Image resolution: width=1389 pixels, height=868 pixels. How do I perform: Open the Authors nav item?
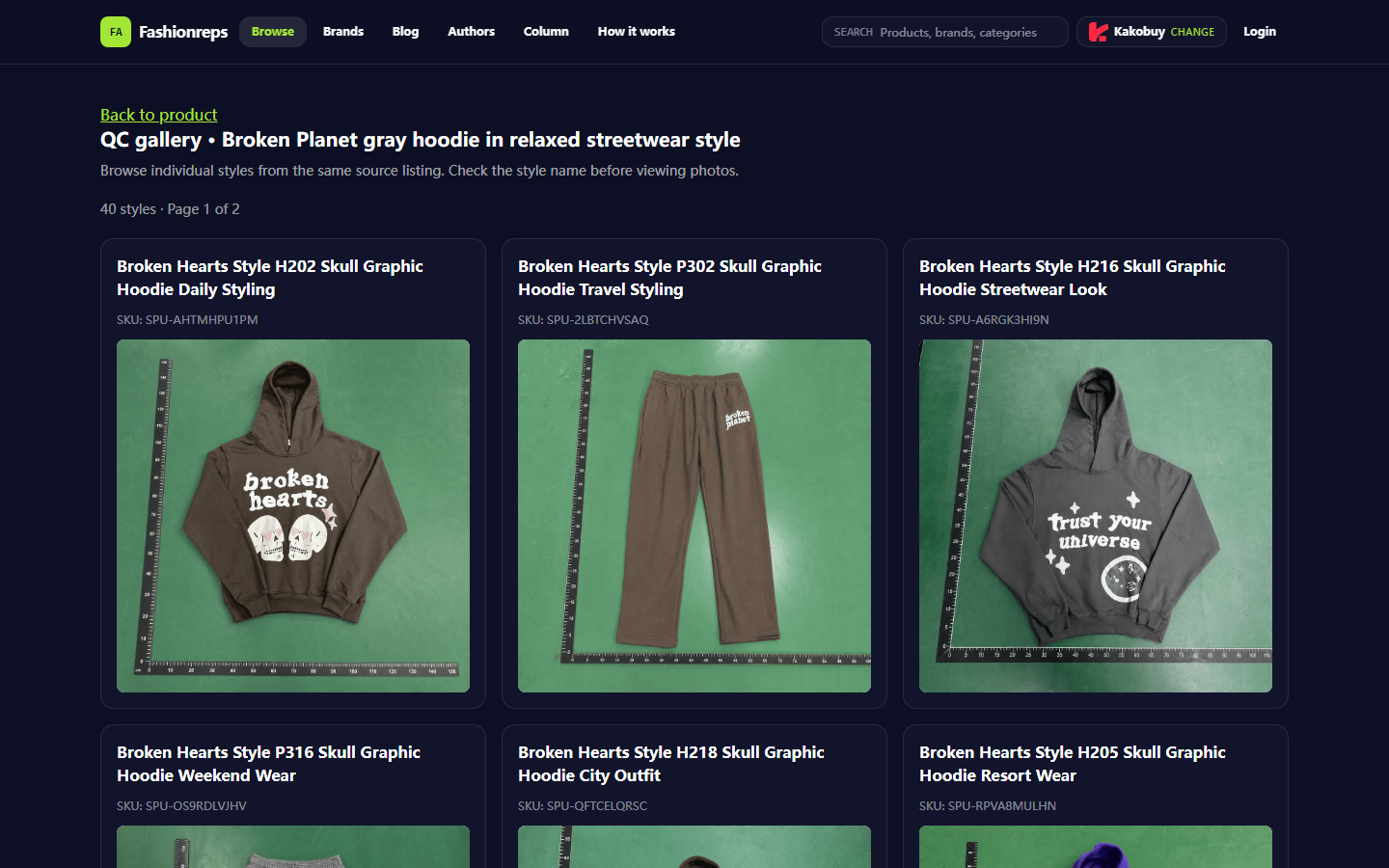[x=471, y=32]
